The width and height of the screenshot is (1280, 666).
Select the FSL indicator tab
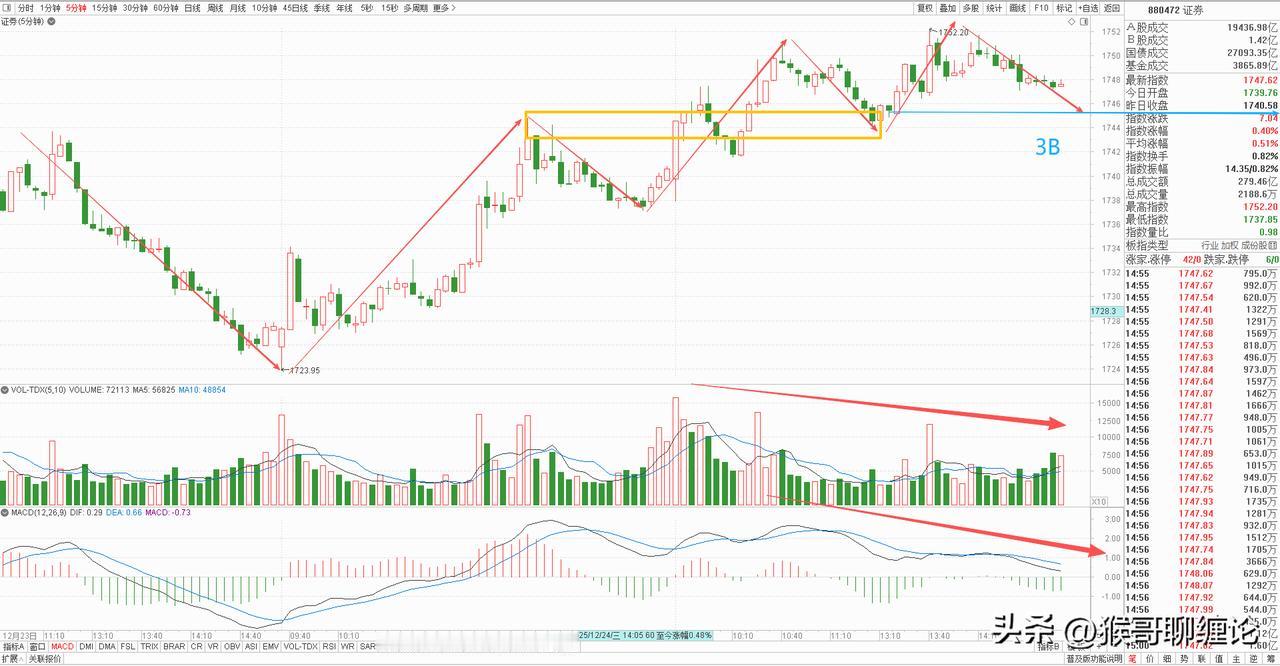pyautogui.click(x=128, y=646)
